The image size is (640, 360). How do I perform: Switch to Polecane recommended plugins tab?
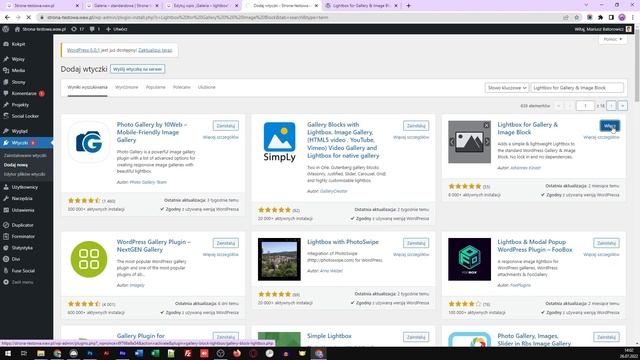(182, 87)
